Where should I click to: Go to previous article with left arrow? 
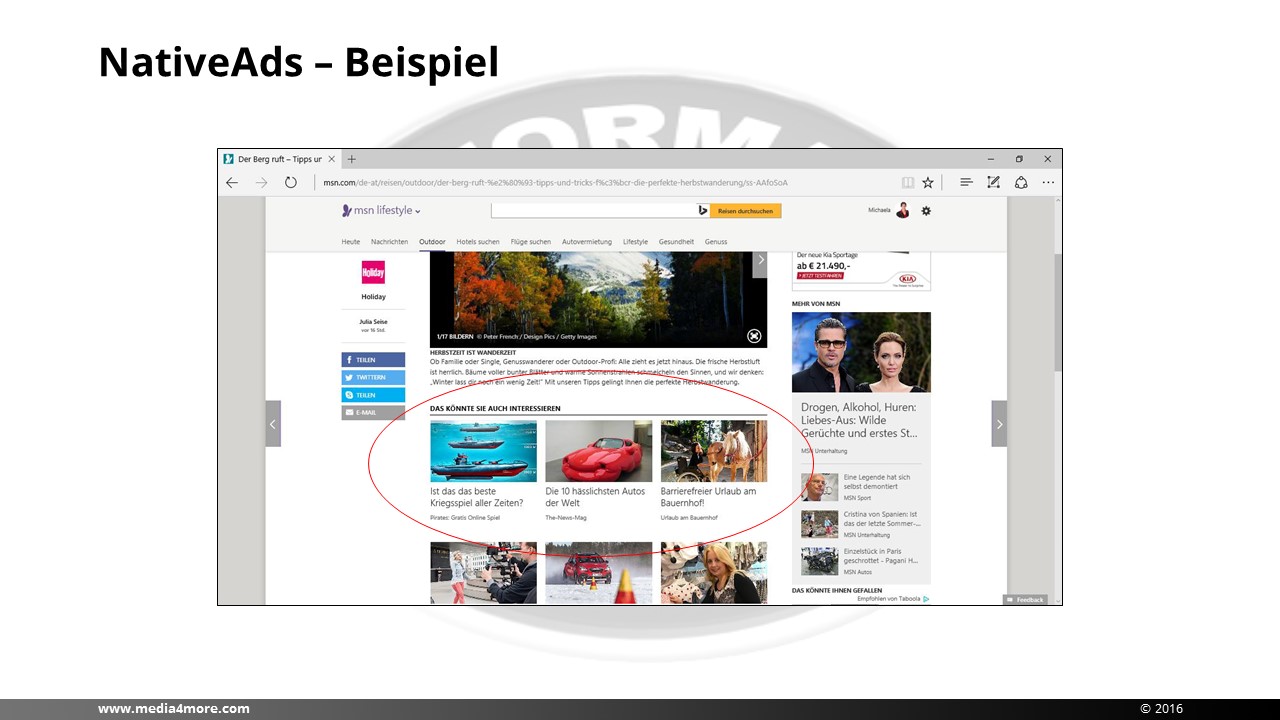(273, 424)
